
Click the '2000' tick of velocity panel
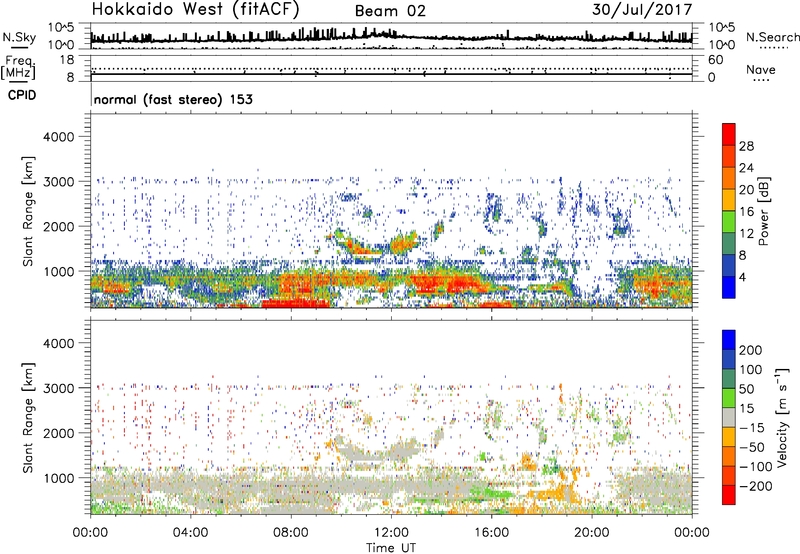coord(59,433)
